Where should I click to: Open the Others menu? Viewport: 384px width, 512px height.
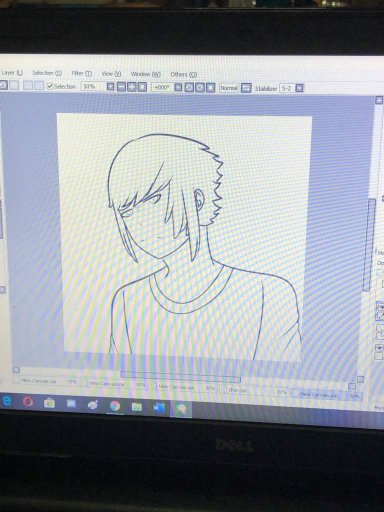(x=184, y=74)
